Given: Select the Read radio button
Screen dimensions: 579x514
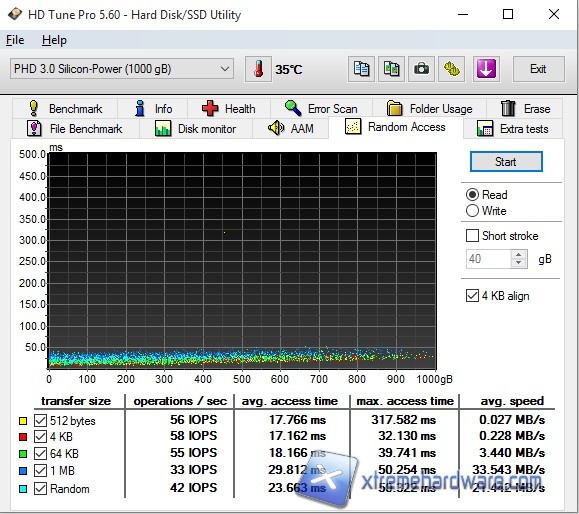Looking at the screenshot, I should click(x=472, y=195).
